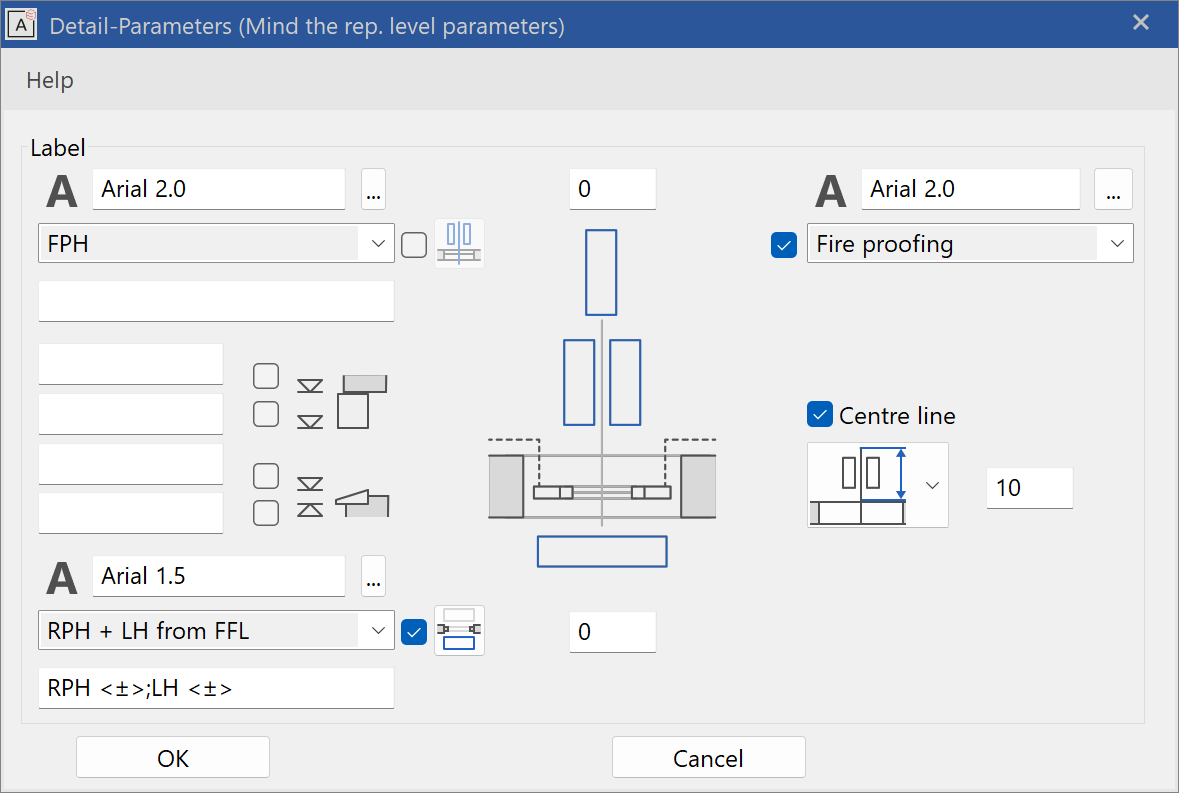Open the RPH + LH from FFL dropdown
Image resolution: width=1179 pixels, height=793 pixels.
point(217,631)
